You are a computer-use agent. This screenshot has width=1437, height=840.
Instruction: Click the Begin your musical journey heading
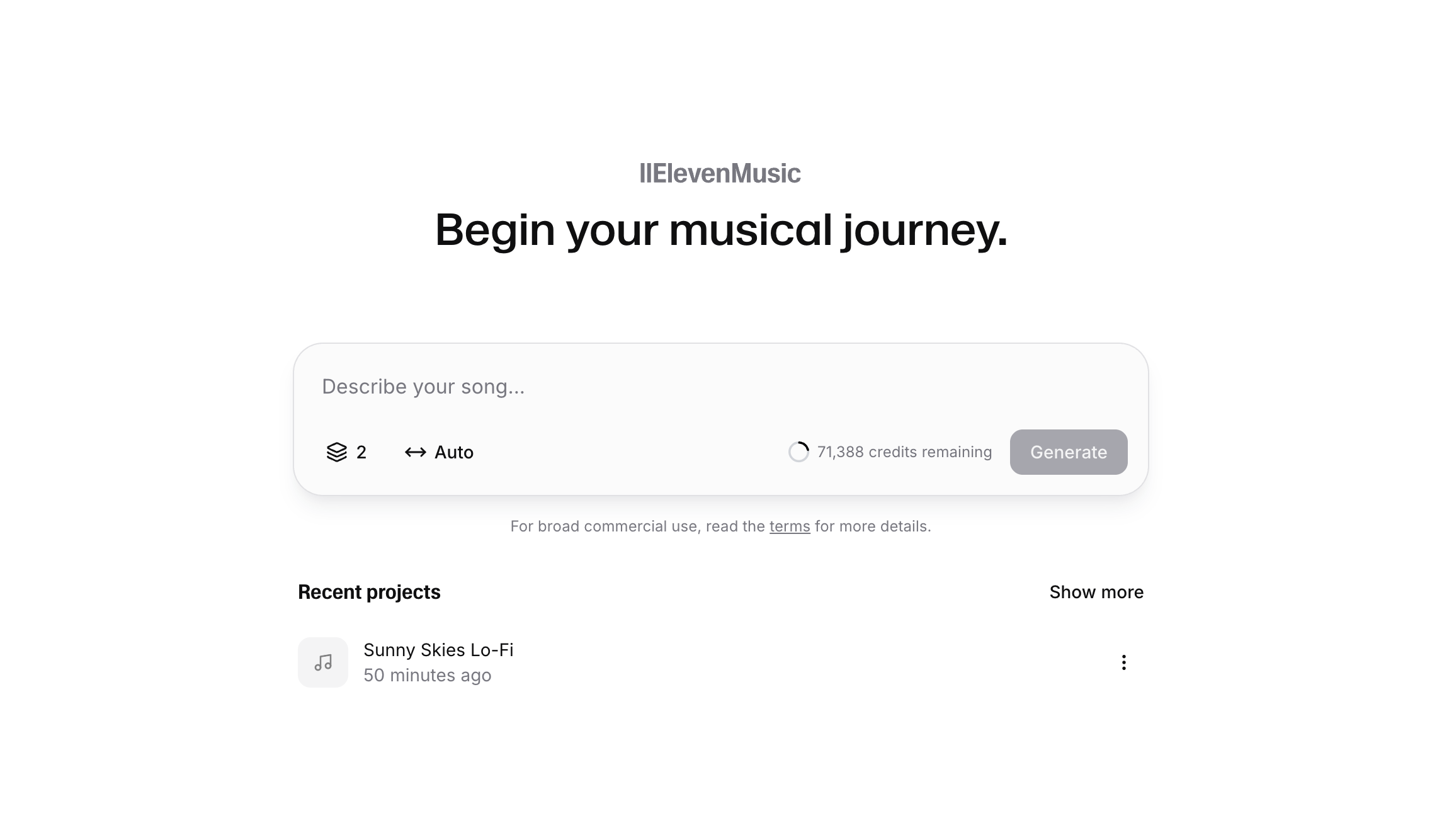[x=721, y=230]
